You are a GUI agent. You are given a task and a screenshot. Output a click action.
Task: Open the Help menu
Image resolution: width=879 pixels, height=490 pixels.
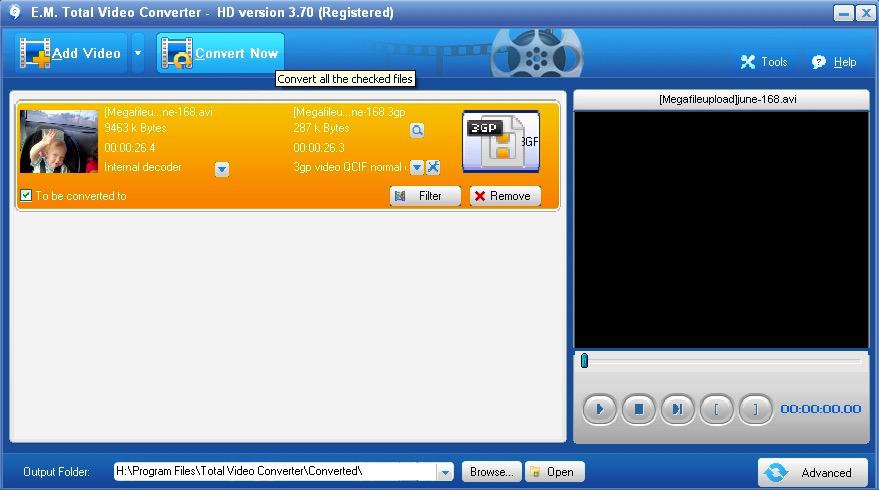pos(834,62)
